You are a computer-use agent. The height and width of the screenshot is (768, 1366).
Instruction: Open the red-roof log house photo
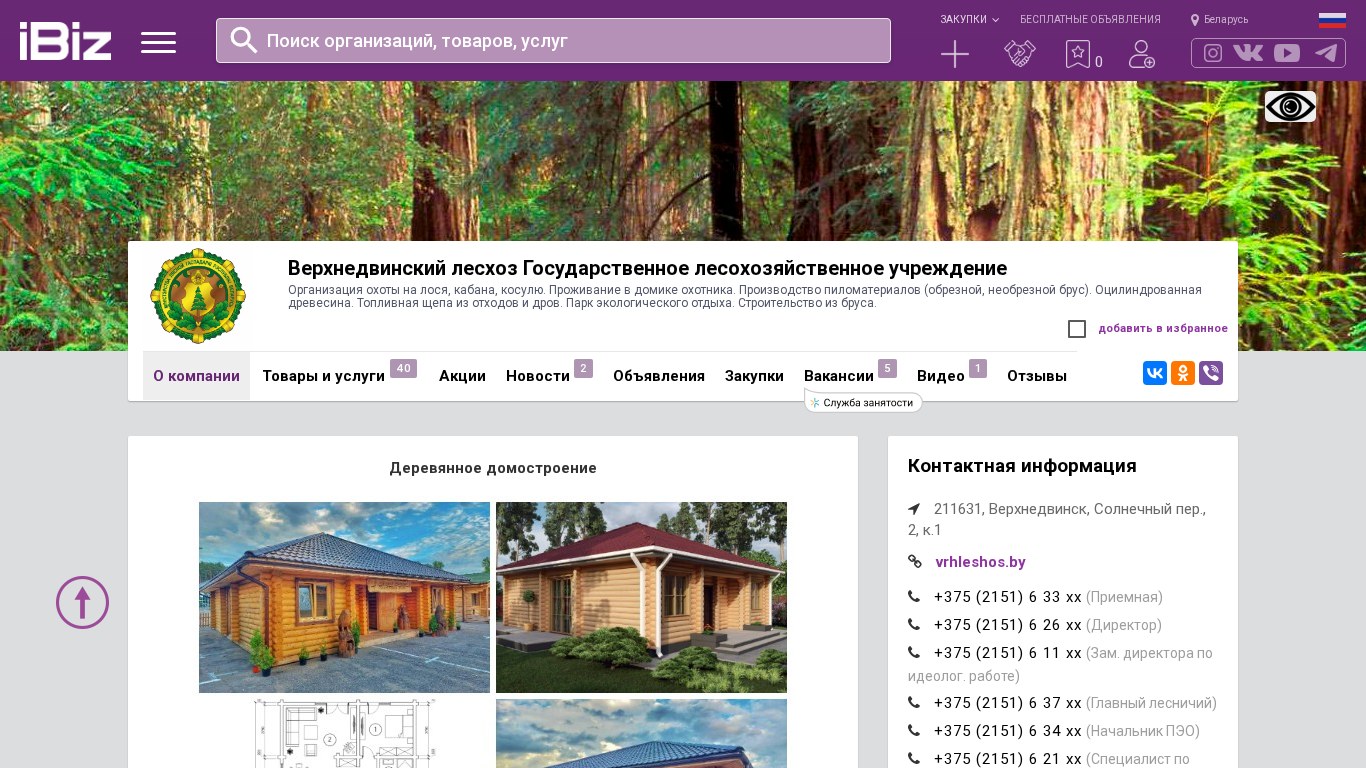(x=641, y=597)
